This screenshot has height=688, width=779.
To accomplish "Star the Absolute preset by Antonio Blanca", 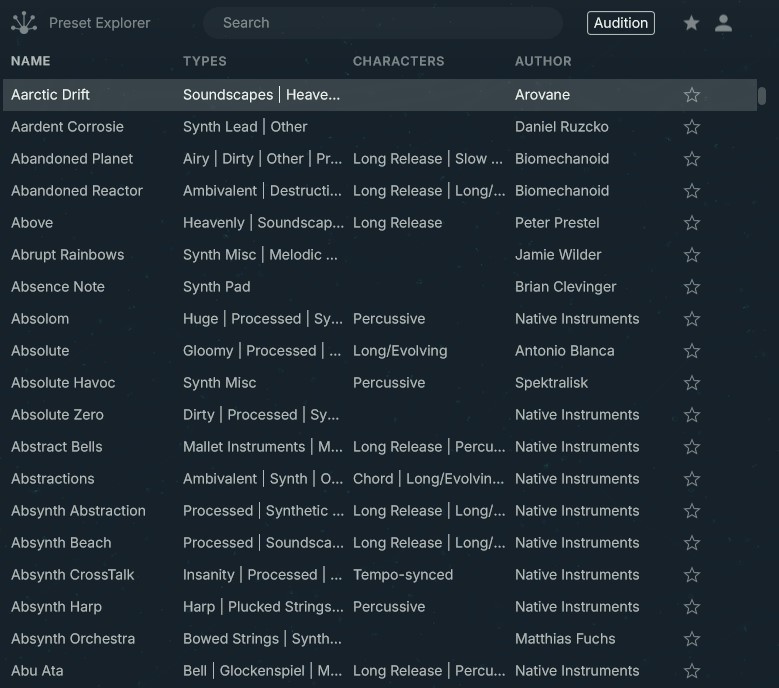I will pyautogui.click(x=692, y=351).
